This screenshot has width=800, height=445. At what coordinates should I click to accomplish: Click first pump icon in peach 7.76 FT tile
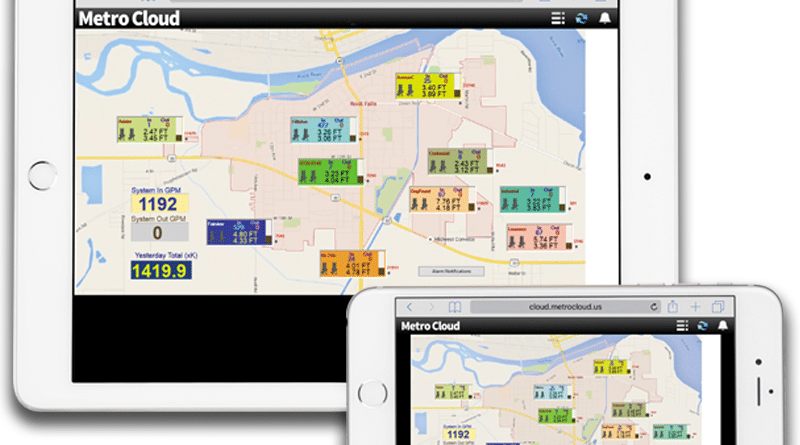pyautogui.click(x=415, y=204)
